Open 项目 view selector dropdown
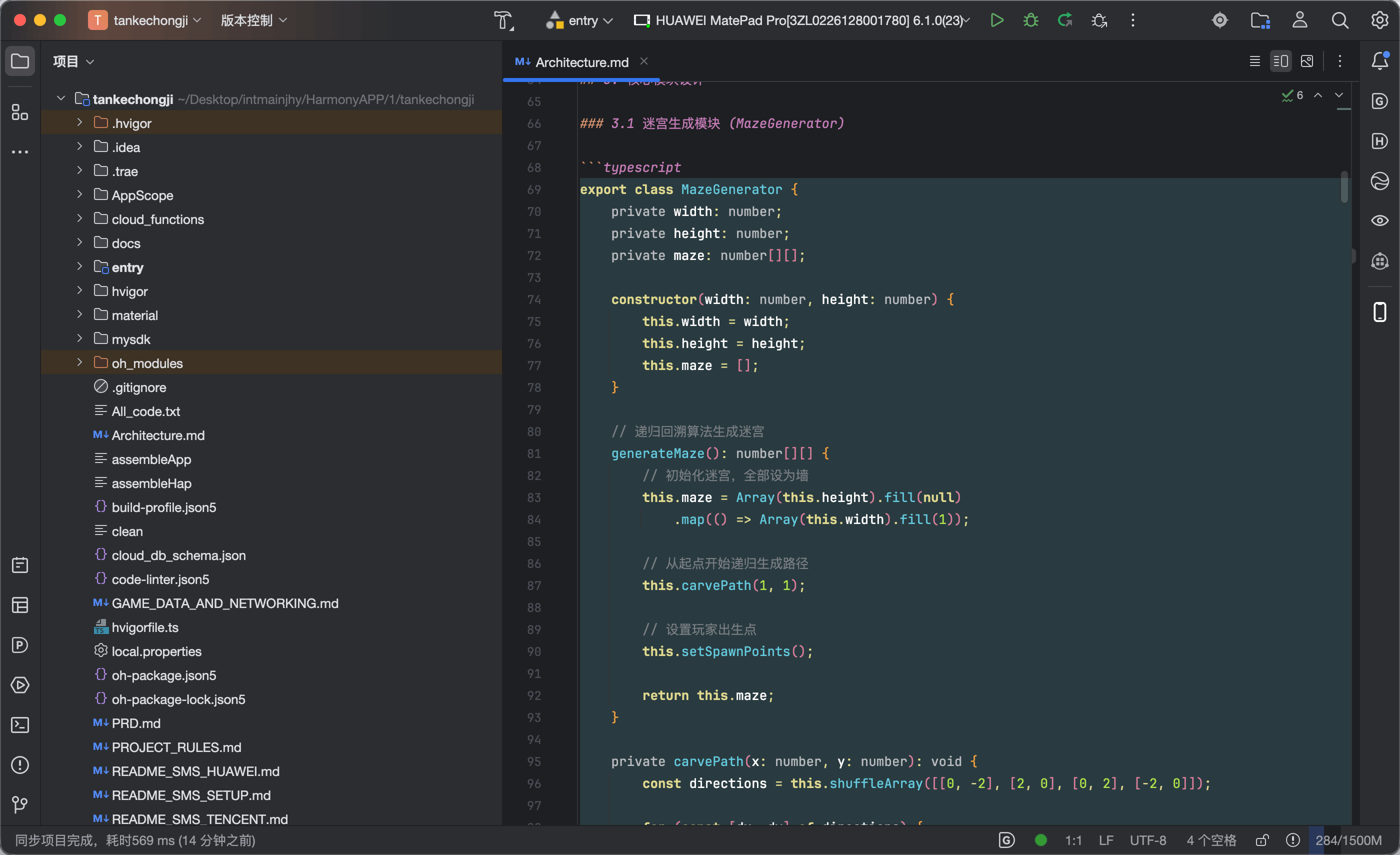 pos(73,61)
